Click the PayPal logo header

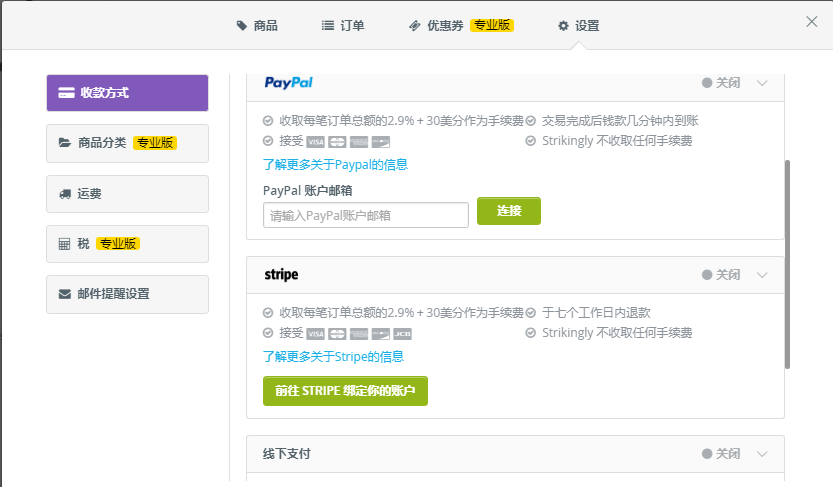coord(288,83)
